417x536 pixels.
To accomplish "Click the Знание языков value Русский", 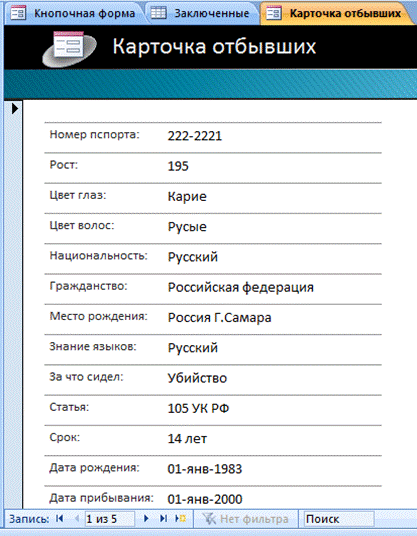I will [x=192, y=348].
